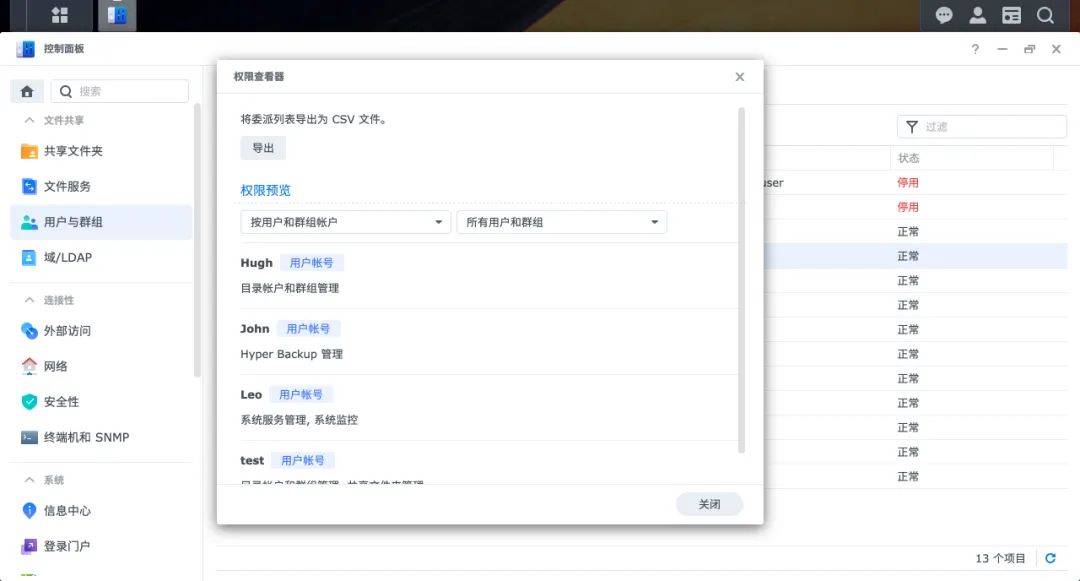Open the user account options icon
Viewport: 1080px width, 581px height.
coord(978,15)
